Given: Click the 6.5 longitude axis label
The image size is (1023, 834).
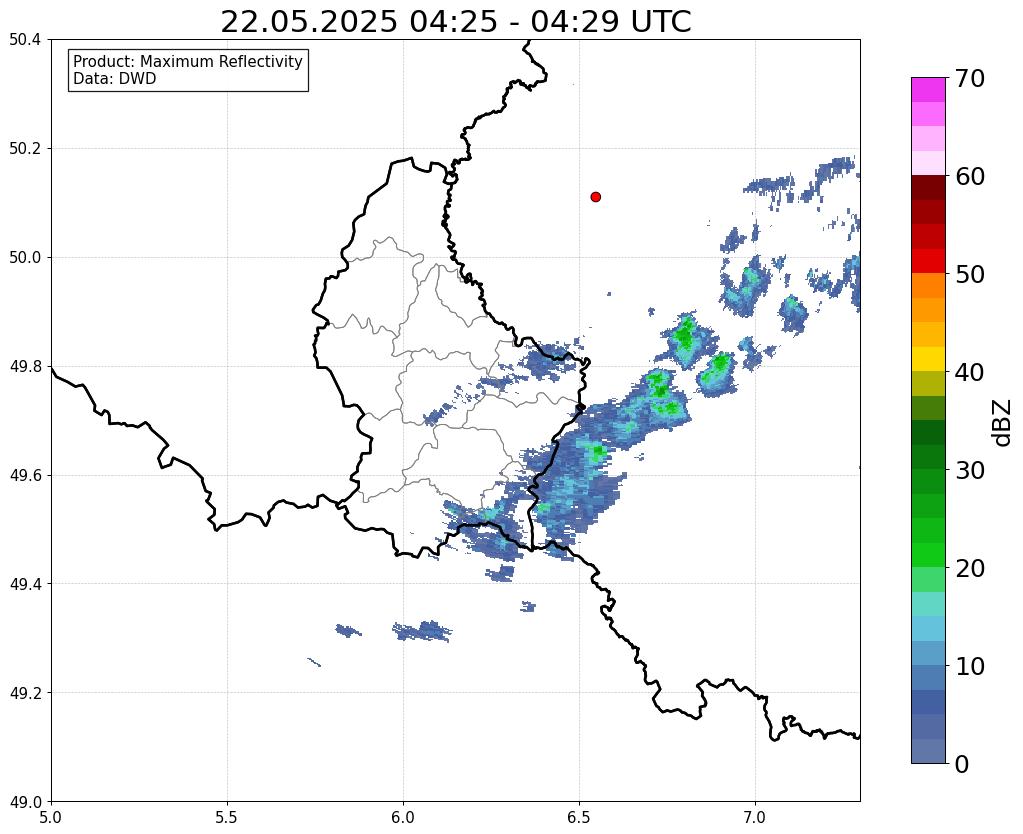Looking at the screenshot, I should 579,817.
